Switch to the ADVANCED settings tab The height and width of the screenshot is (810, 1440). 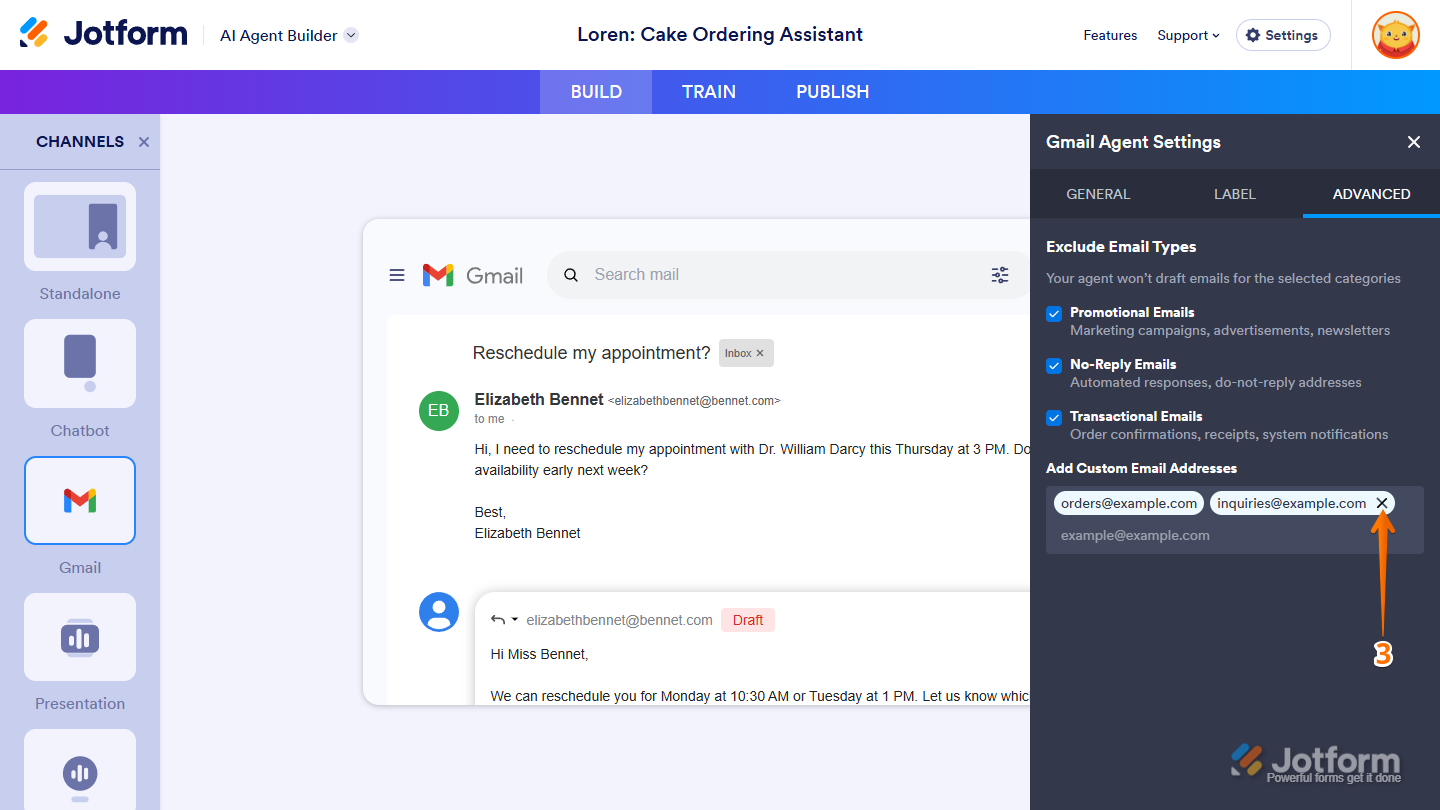point(1372,194)
